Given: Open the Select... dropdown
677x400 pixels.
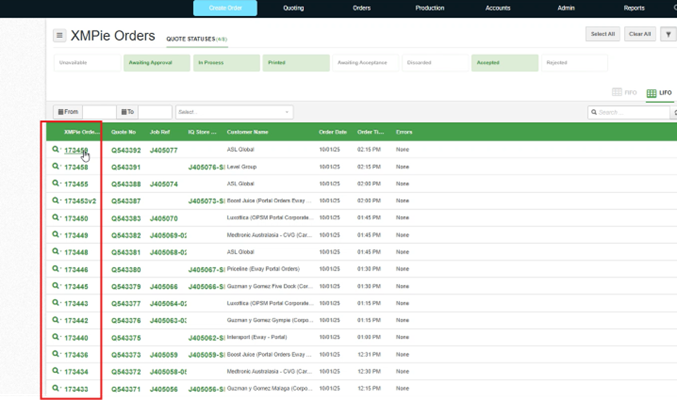Looking at the screenshot, I should (234, 112).
